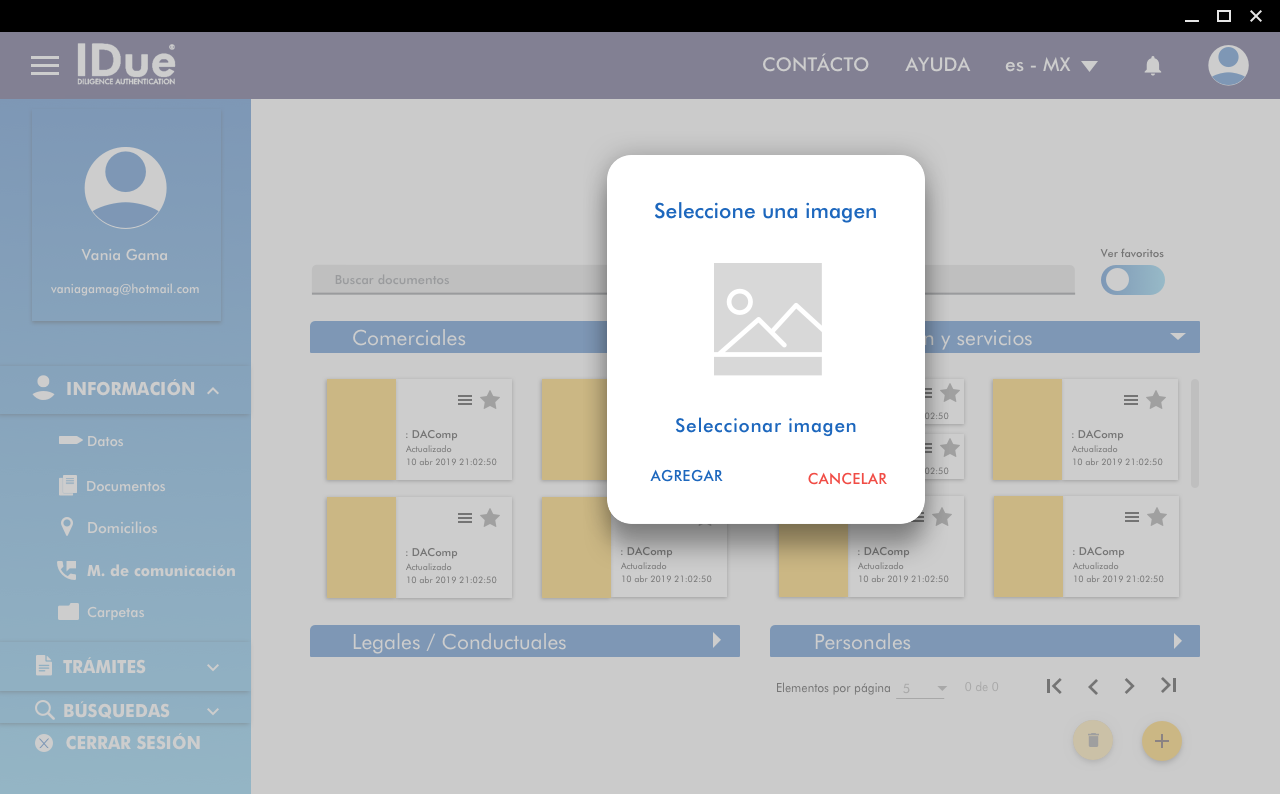Expand the Legales / Conductuales section

tap(716, 641)
